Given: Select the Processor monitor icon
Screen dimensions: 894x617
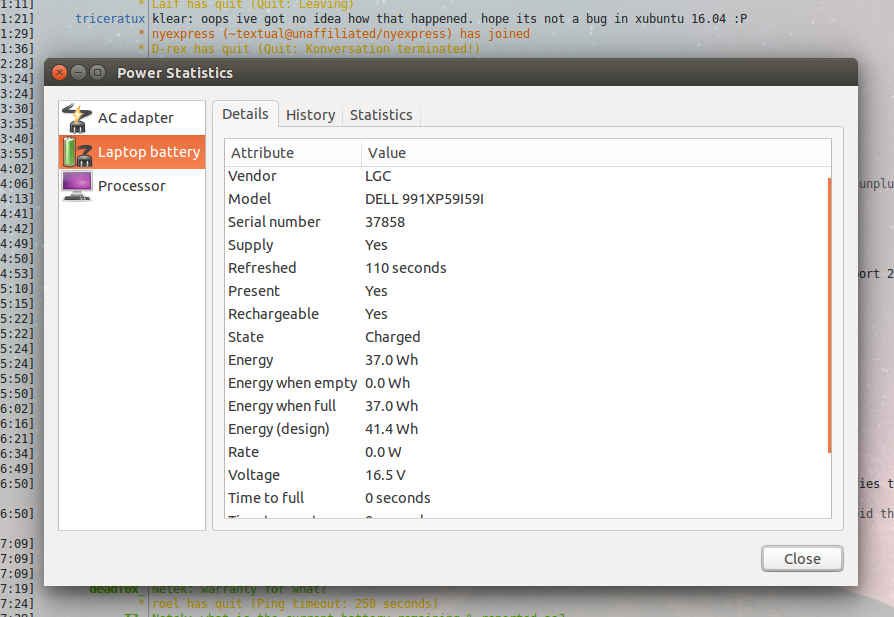Looking at the screenshot, I should (x=77, y=186).
